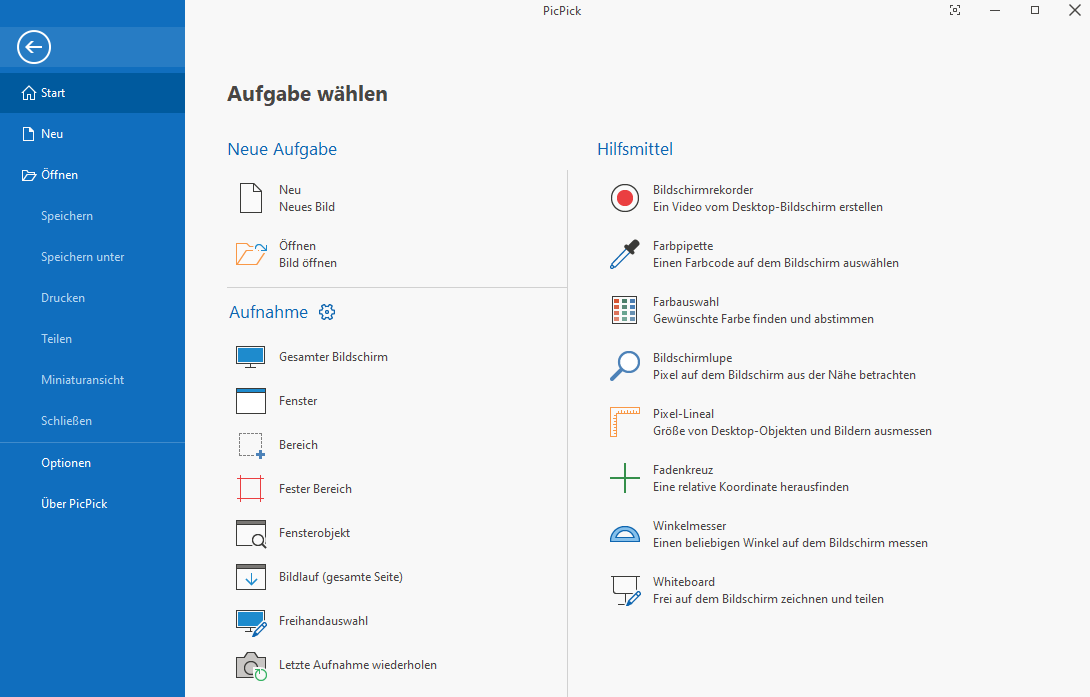Start Bildlauf (gesamte Seite) capture
Image resolution: width=1090 pixels, height=697 pixels.
(341, 577)
